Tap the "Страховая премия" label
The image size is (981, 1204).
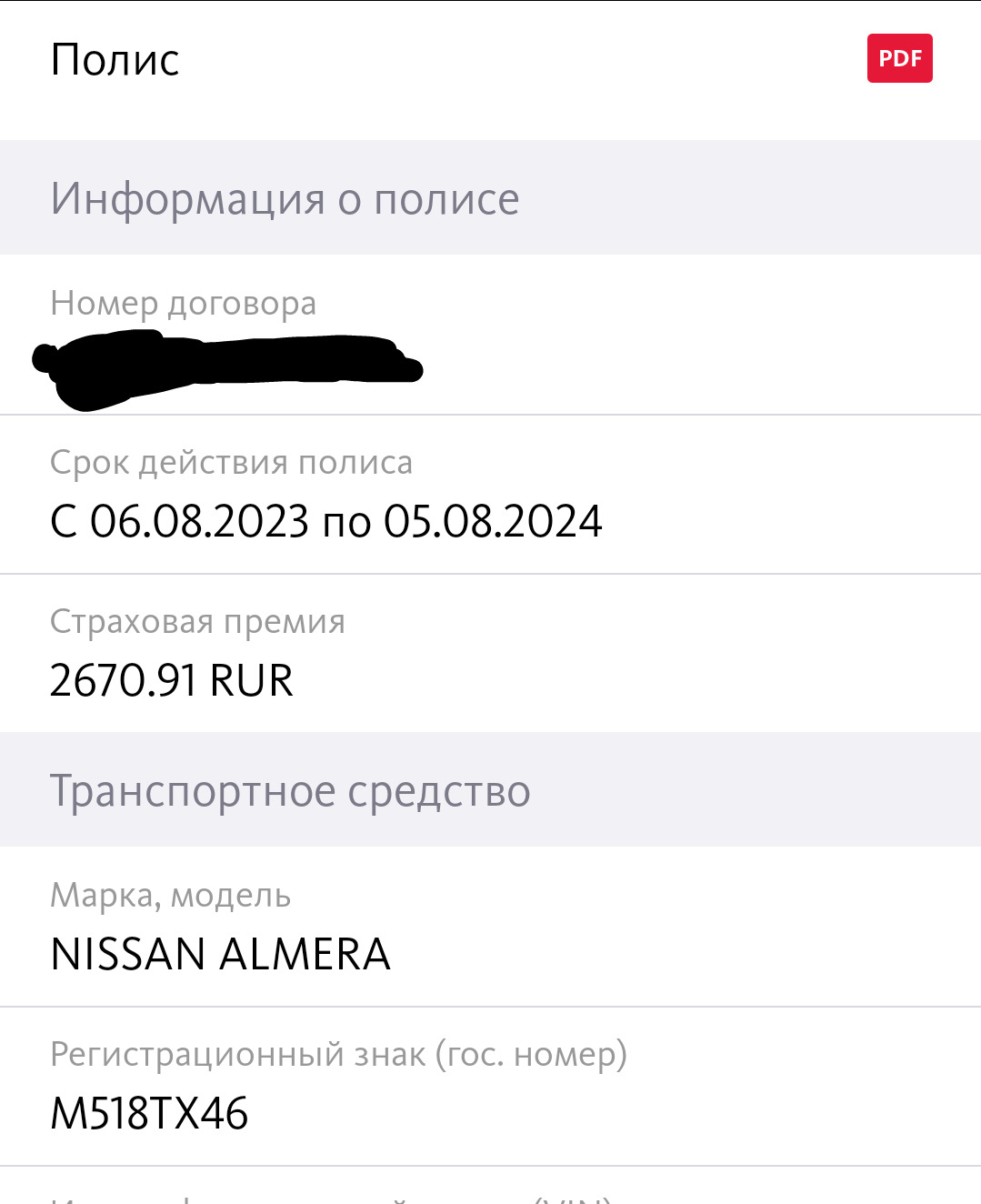[x=197, y=621]
